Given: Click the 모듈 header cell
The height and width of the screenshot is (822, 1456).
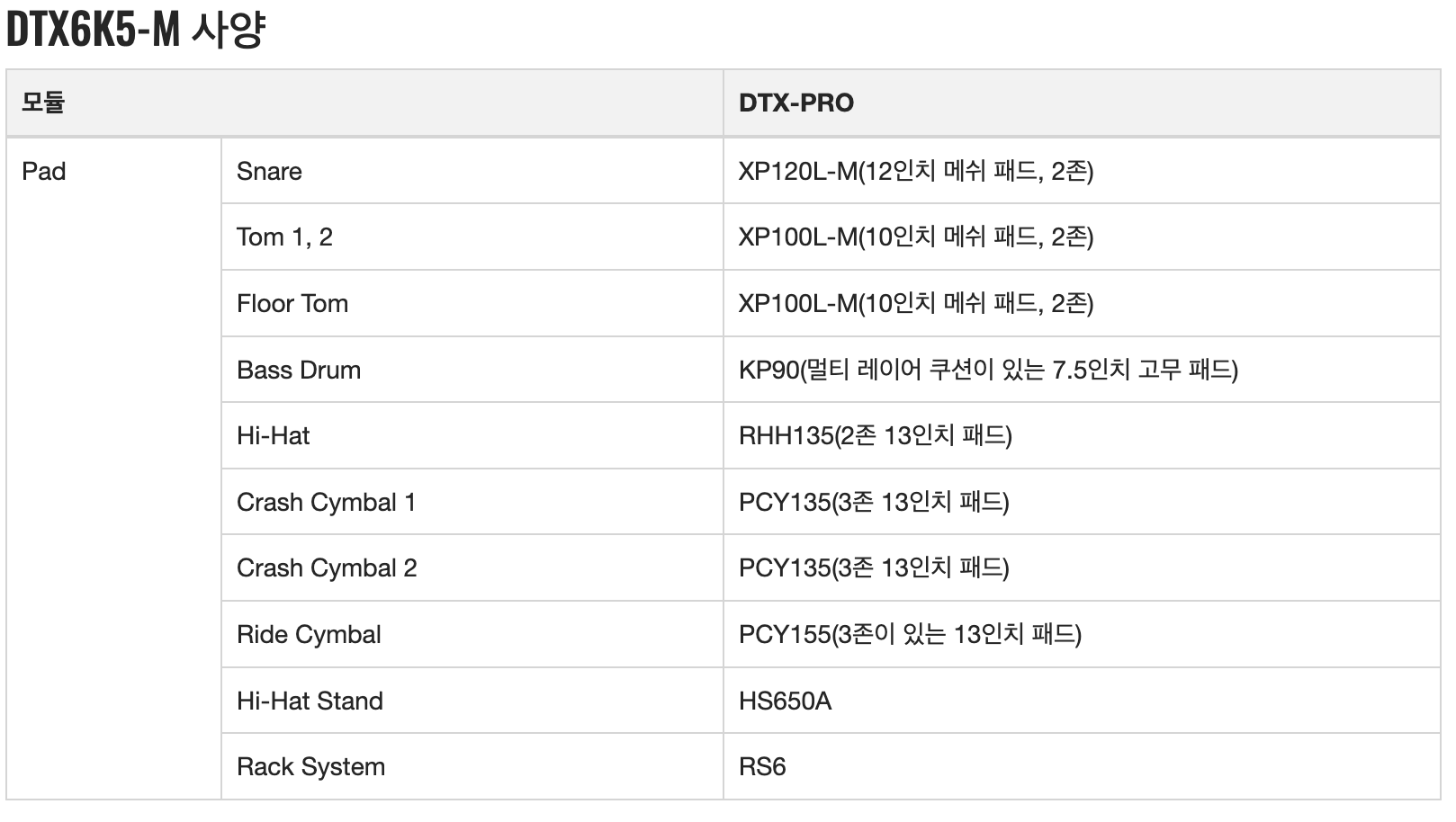Looking at the screenshot, I should tap(43, 103).
